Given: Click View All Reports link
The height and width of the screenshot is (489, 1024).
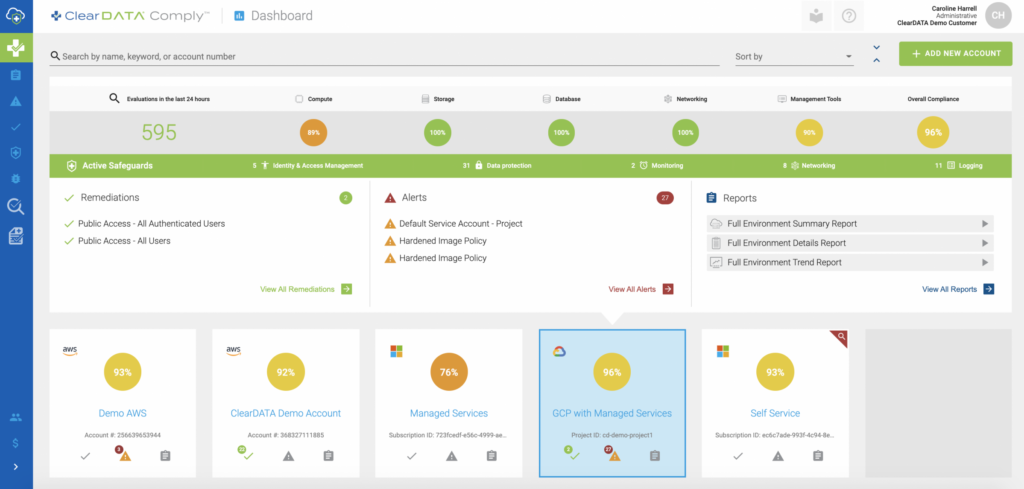Looking at the screenshot, I should [x=958, y=289].
